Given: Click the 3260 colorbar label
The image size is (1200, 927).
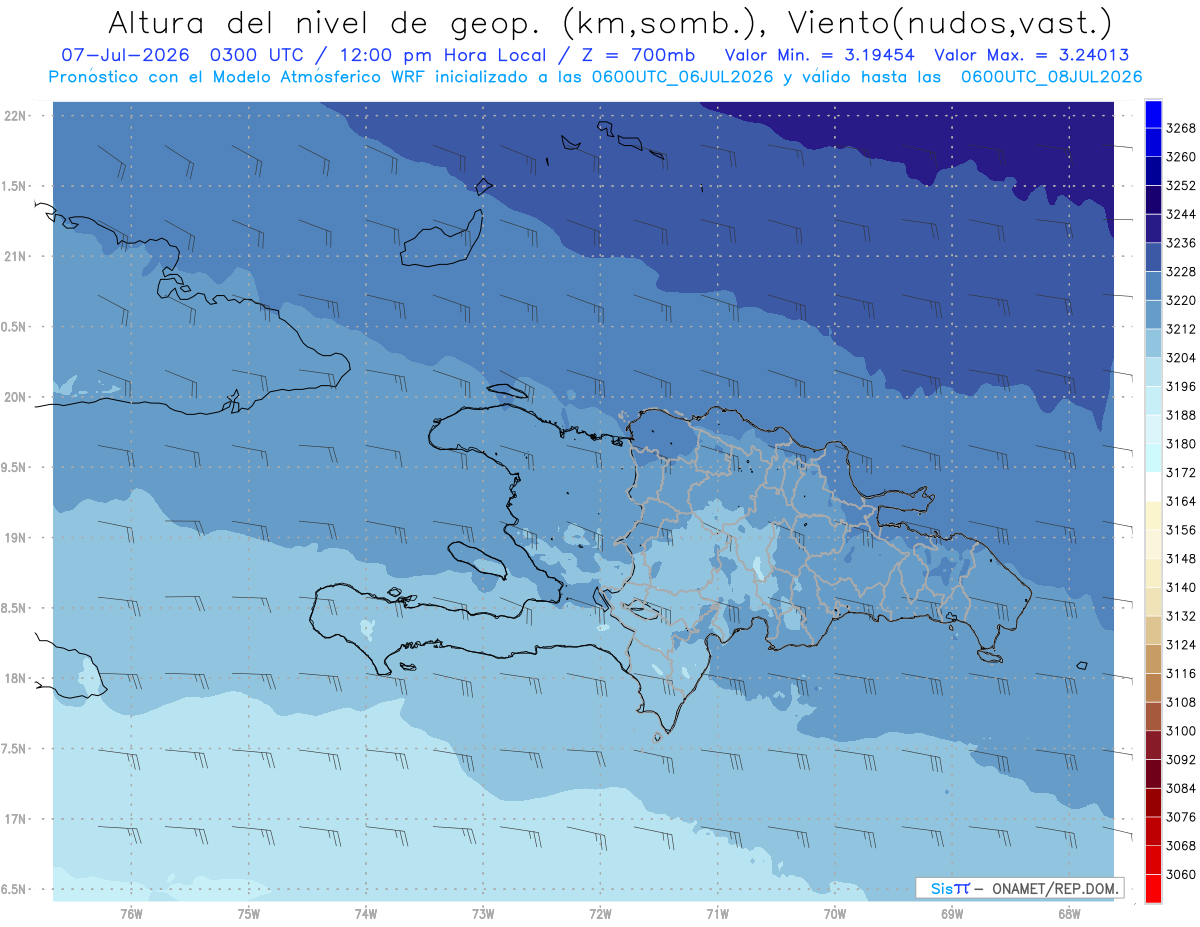Looking at the screenshot, I should click(1181, 157).
